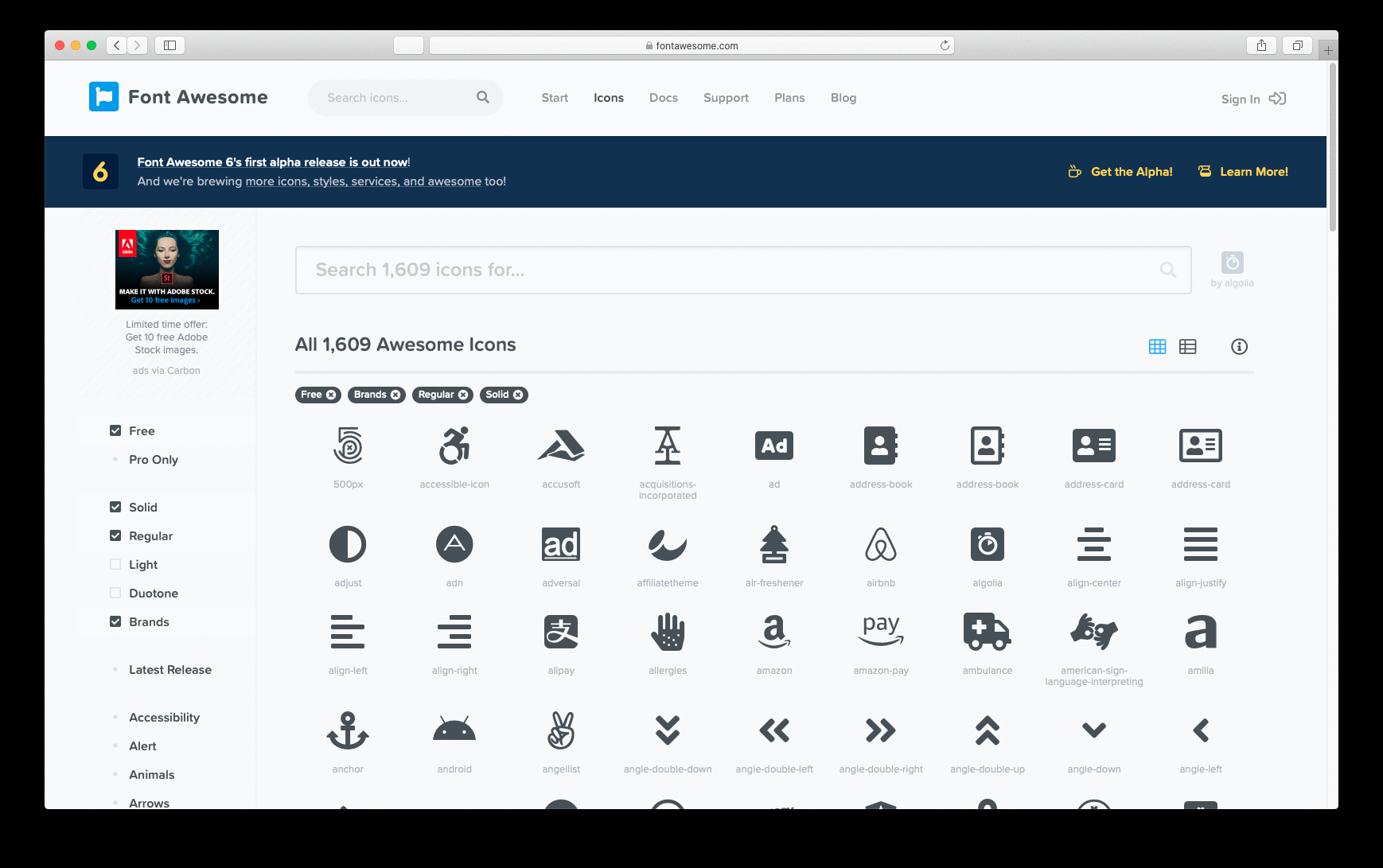This screenshot has width=1383, height=868.
Task: Filter by Latest Release
Action: pos(170,670)
